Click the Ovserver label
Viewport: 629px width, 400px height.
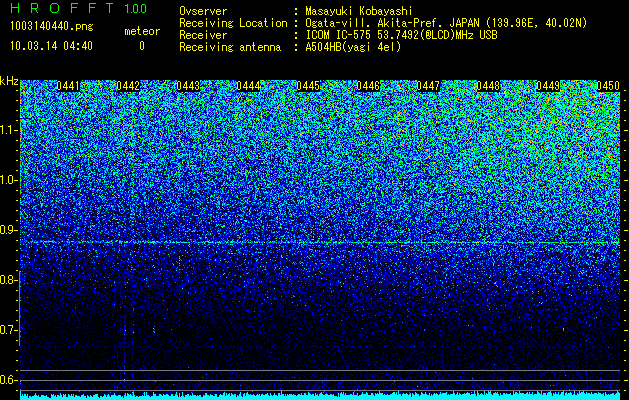click(x=203, y=11)
